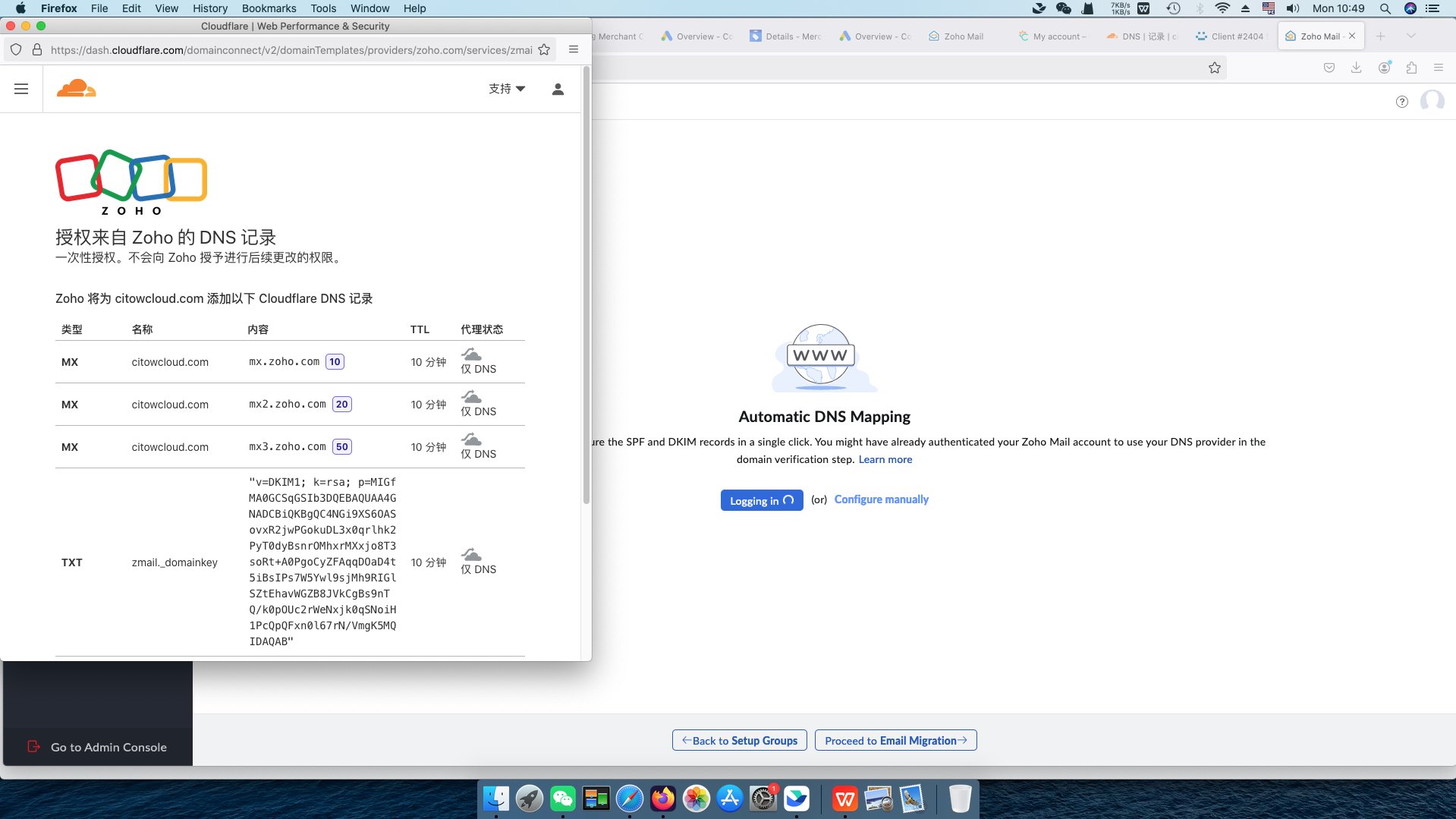Screen dimensions: 1456x819
Task: Open the Cloudflare user account icon
Action: point(558,89)
